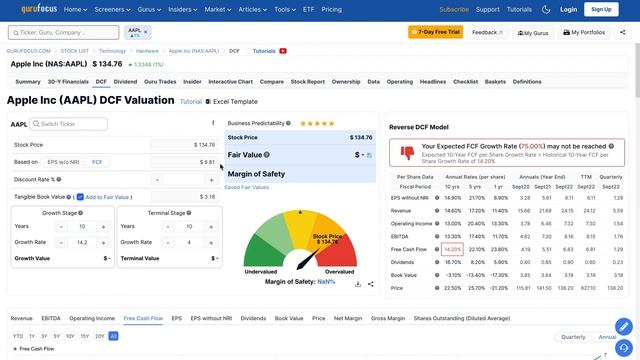Open YouTube tutorials icon in breadcrumb
The height and width of the screenshot is (360, 640).
[283, 51]
